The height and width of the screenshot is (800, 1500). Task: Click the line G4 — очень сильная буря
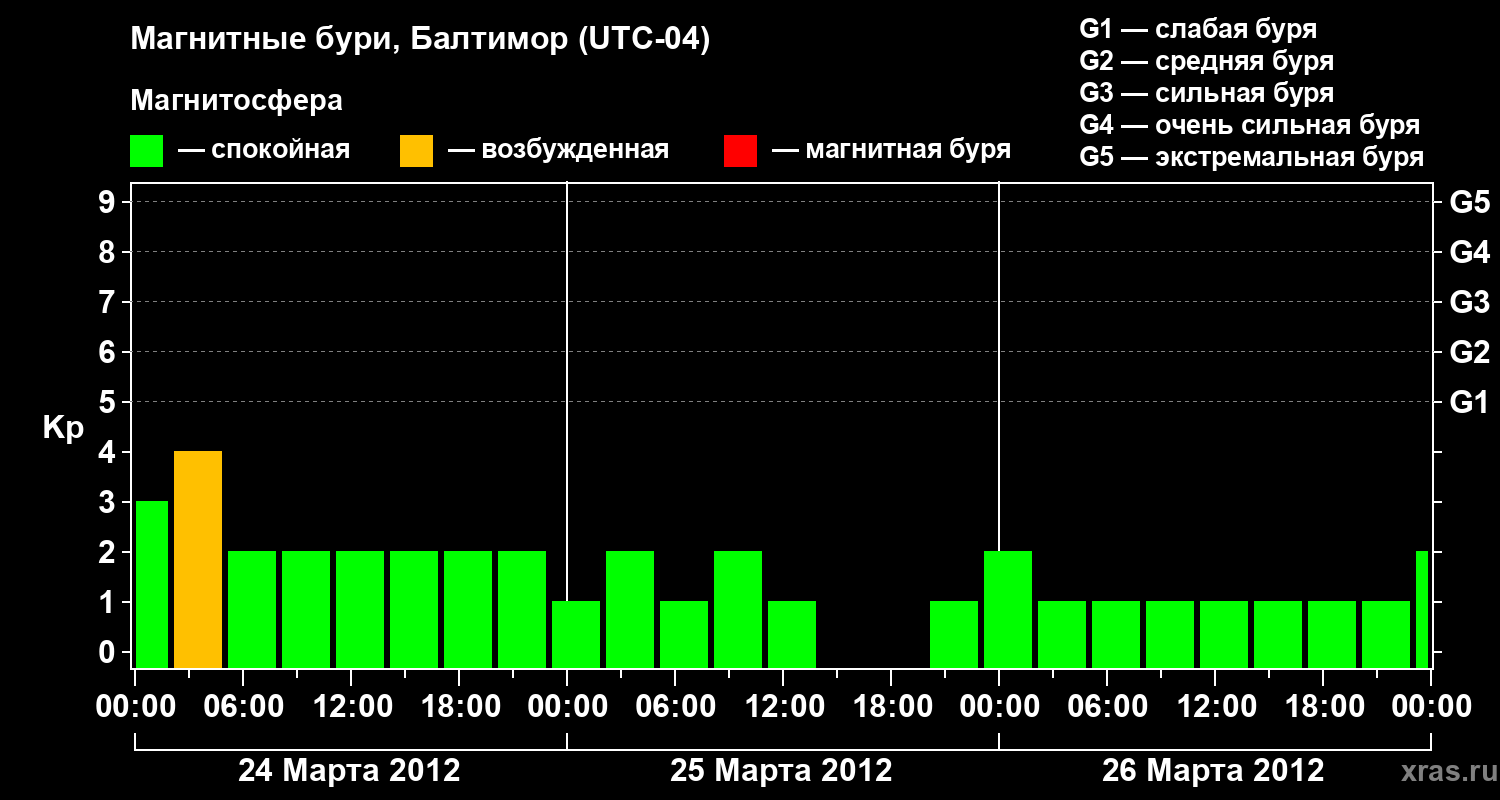[x=1250, y=125]
